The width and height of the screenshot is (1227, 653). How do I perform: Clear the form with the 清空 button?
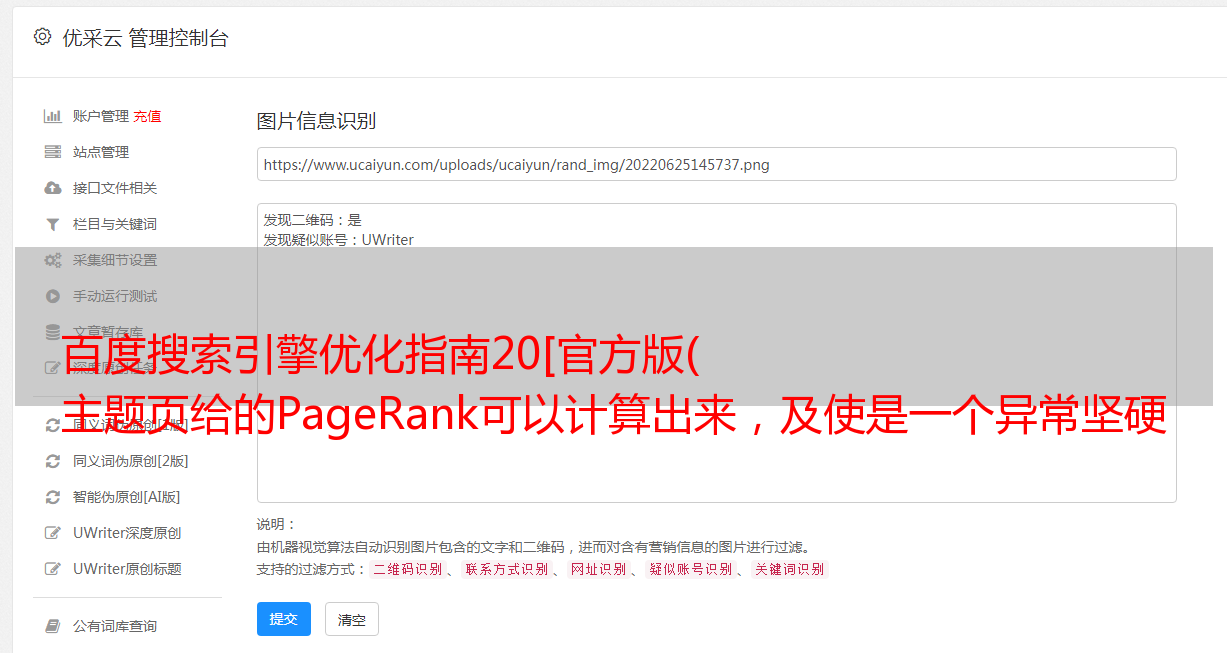coord(352,619)
